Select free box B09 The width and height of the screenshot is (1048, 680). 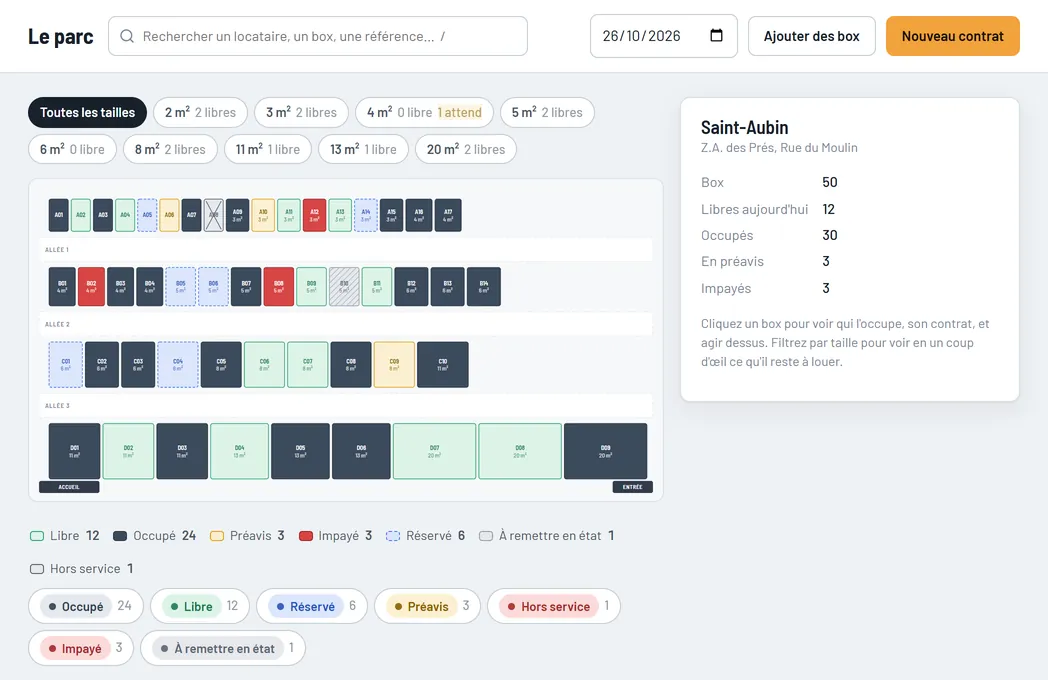(x=311, y=287)
